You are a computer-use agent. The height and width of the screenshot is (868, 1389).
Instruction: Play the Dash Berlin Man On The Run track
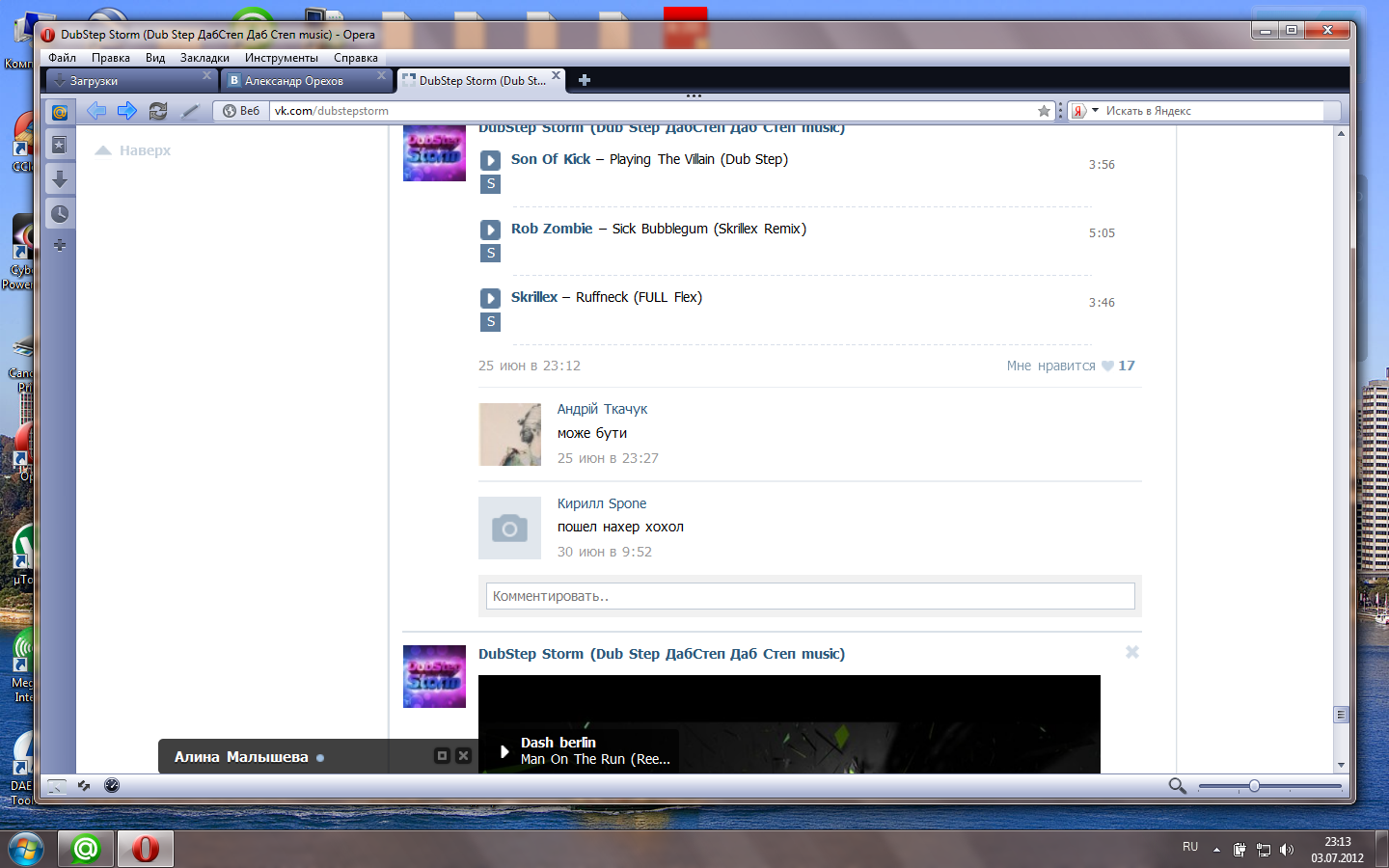[504, 751]
